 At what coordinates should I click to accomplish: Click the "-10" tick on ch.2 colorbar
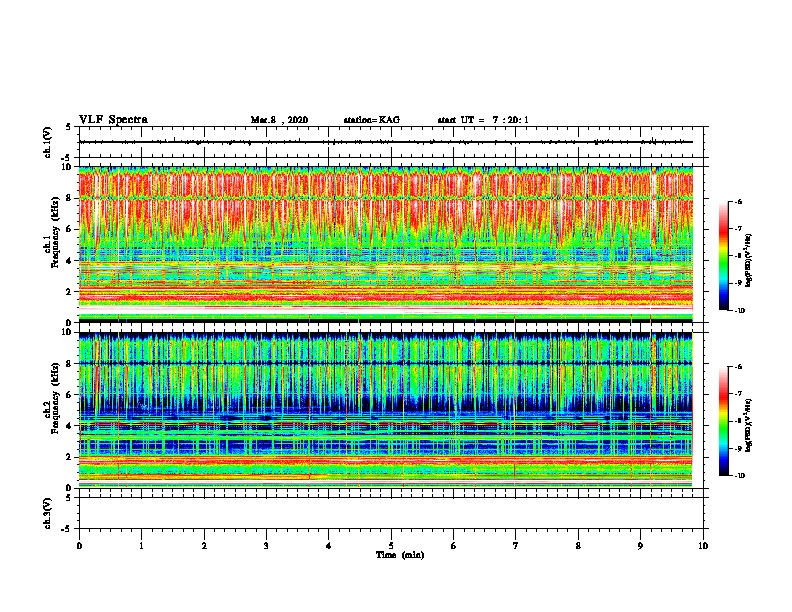coord(739,475)
